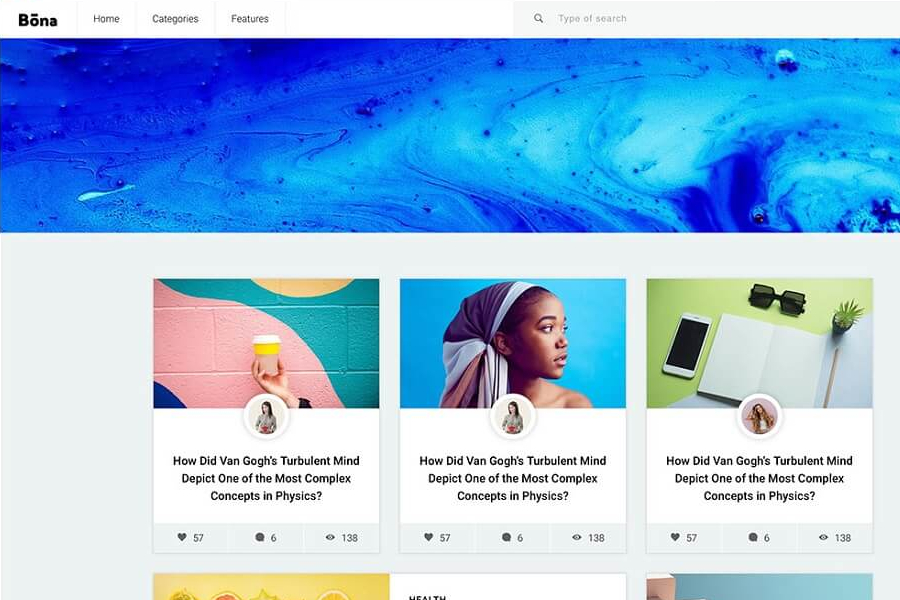Click the heart icon on third card
Viewport: 900px width, 600px height.
point(675,537)
